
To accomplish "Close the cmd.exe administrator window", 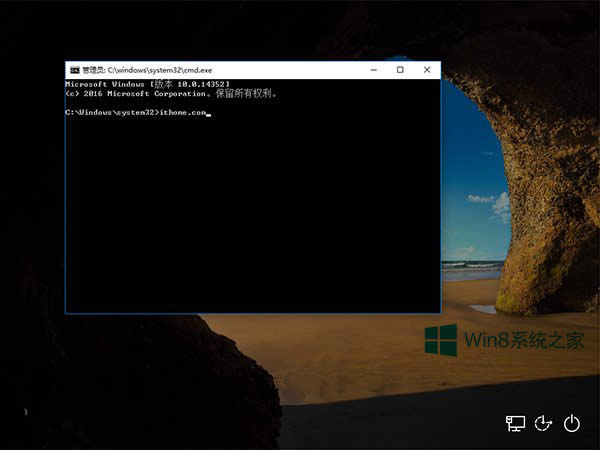I will 427,70.
